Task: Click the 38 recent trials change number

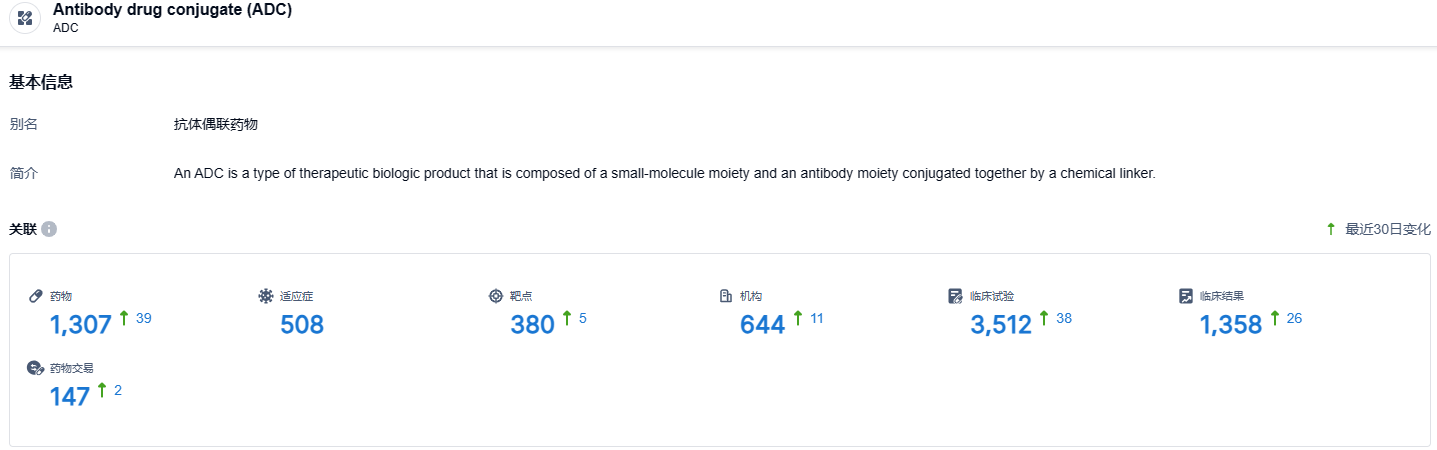Action: 1064,319
